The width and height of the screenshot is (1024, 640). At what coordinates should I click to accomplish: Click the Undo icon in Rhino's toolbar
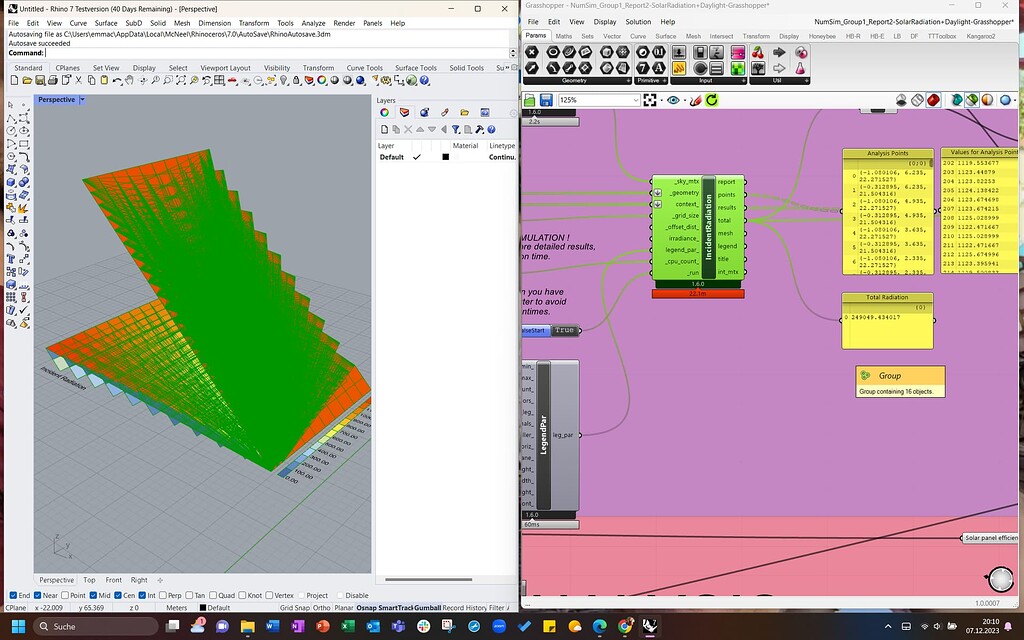pos(115,81)
